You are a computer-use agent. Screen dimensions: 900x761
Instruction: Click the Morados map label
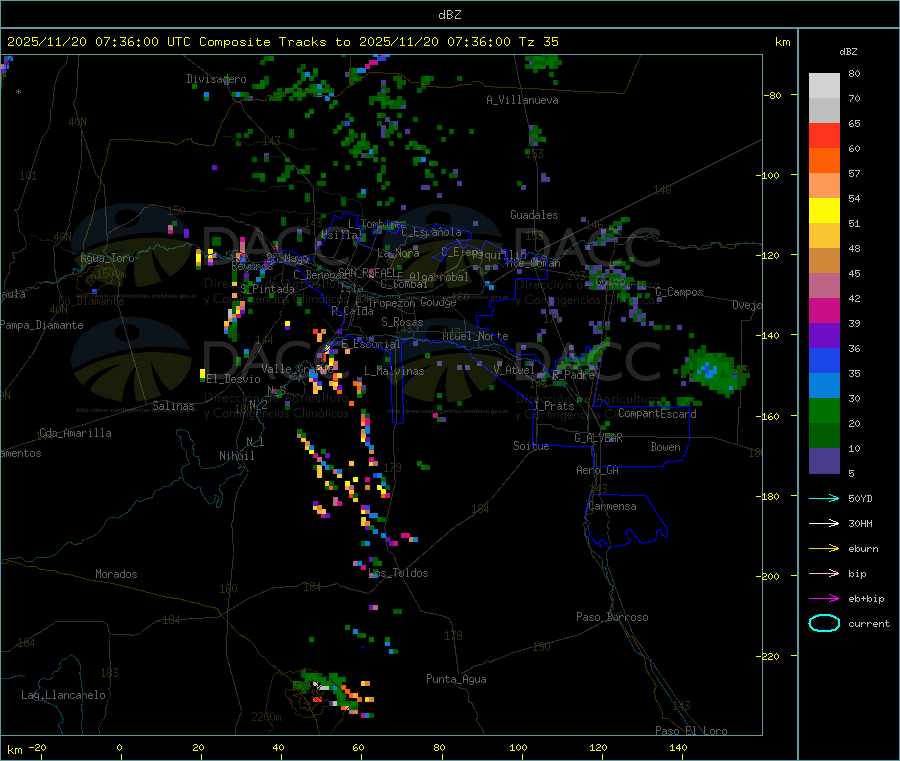(x=116, y=574)
